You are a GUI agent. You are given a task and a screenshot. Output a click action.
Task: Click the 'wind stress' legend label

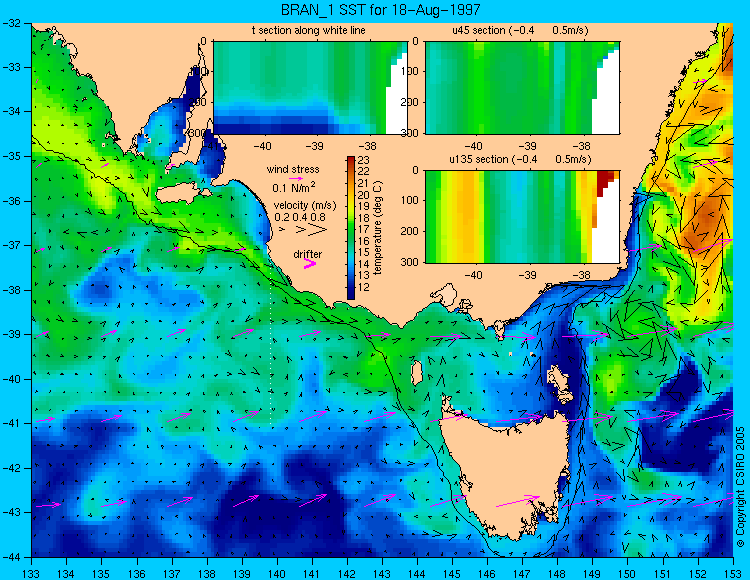point(293,169)
